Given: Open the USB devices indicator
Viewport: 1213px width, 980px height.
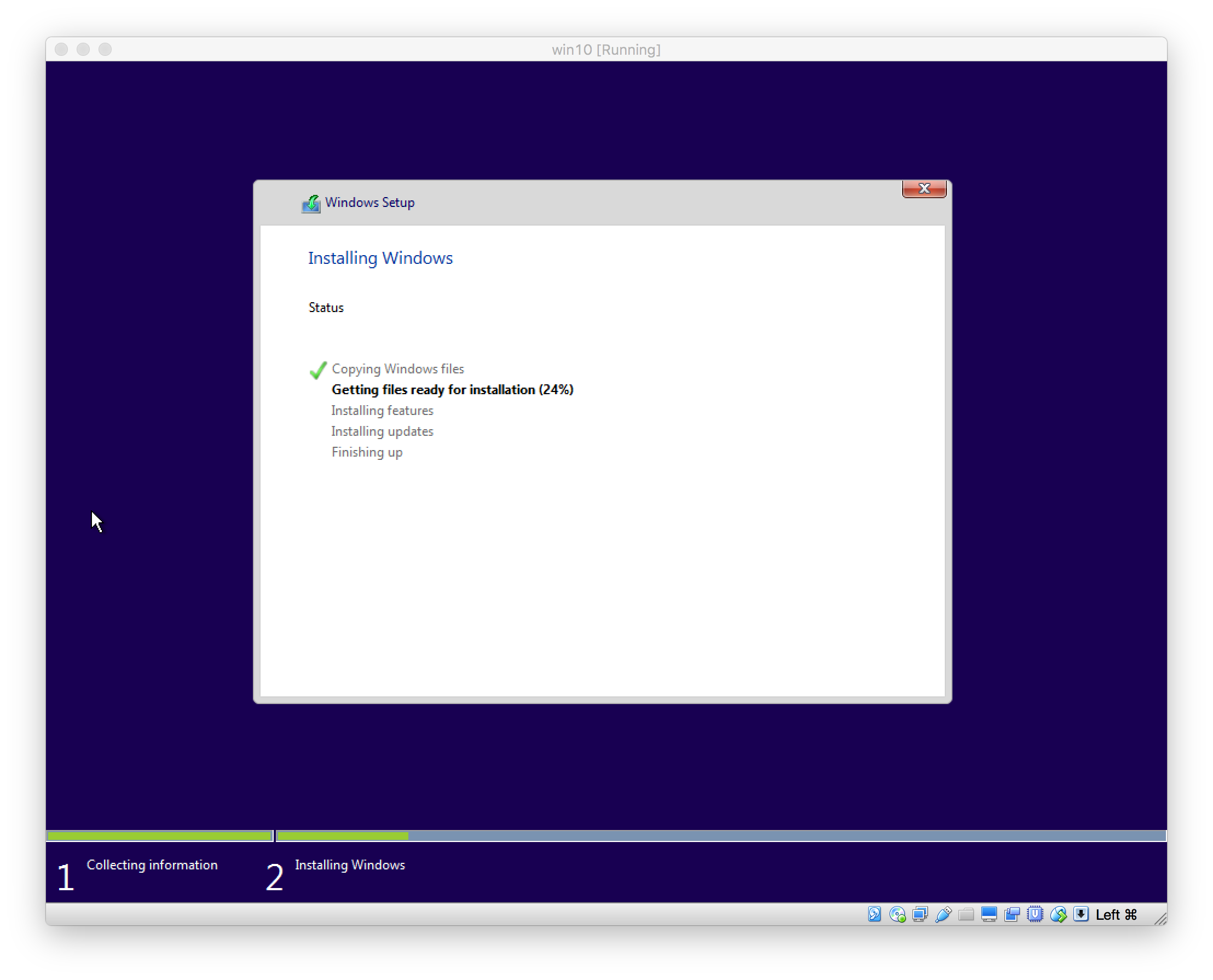Looking at the screenshot, I should (943, 914).
